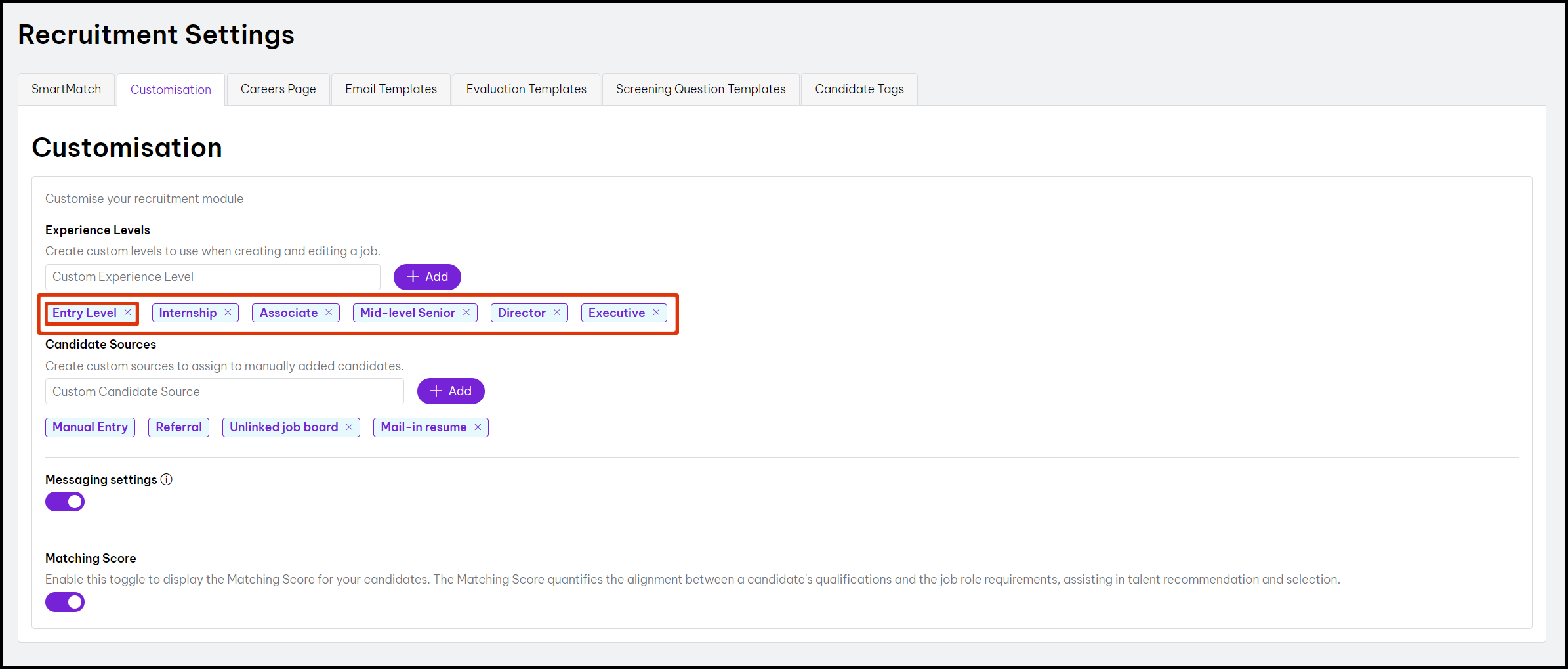Focus the Custom Experience Level field

click(213, 277)
